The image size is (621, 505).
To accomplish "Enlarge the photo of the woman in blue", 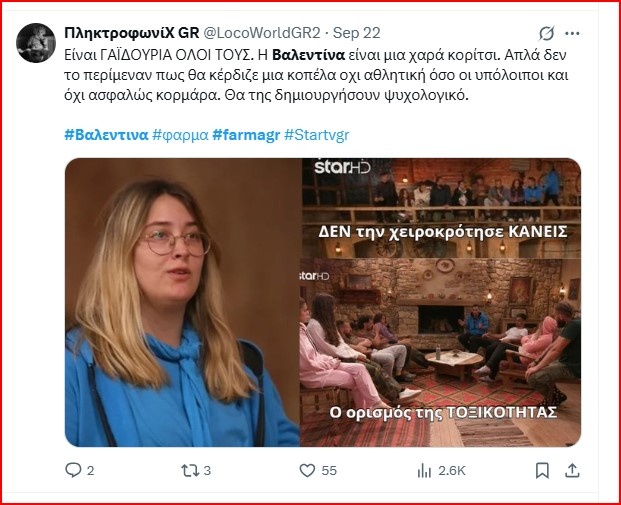I will 183,302.
